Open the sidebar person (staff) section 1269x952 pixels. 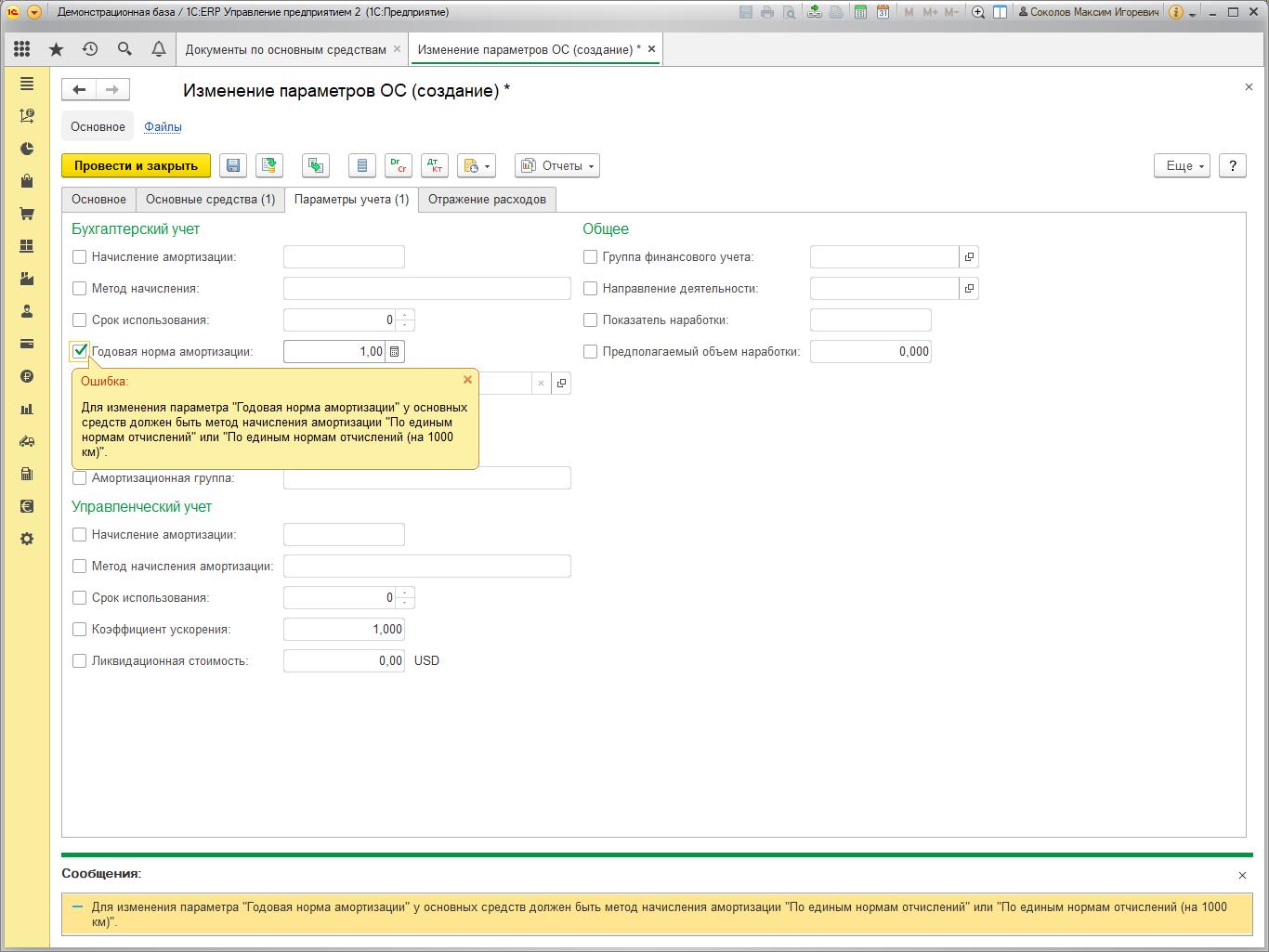pos(27,311)
